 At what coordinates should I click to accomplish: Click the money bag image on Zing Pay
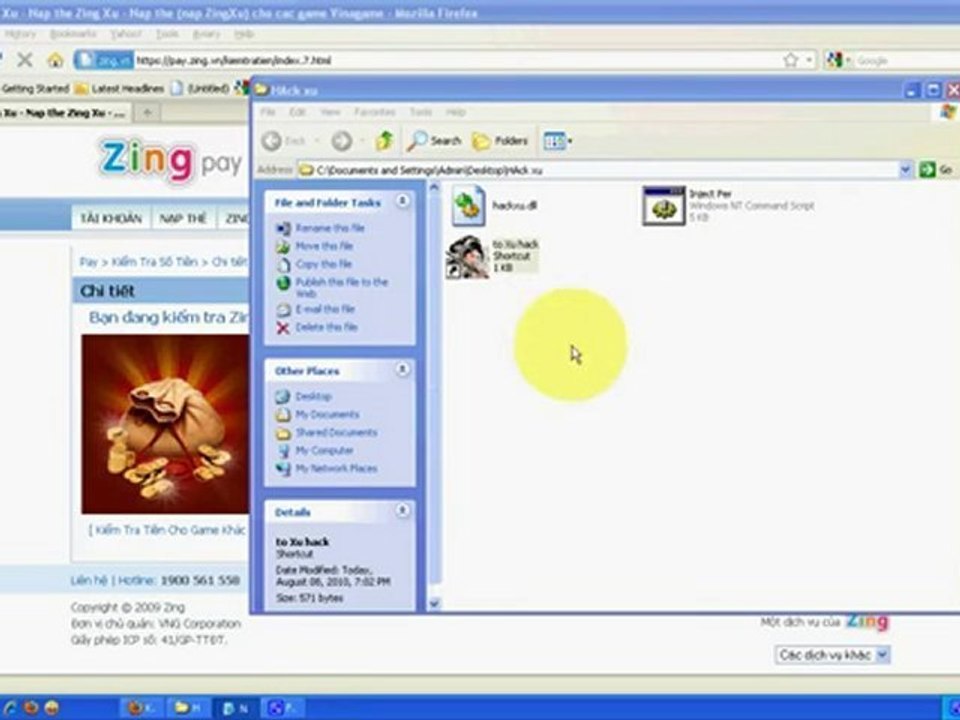(165, 424)
